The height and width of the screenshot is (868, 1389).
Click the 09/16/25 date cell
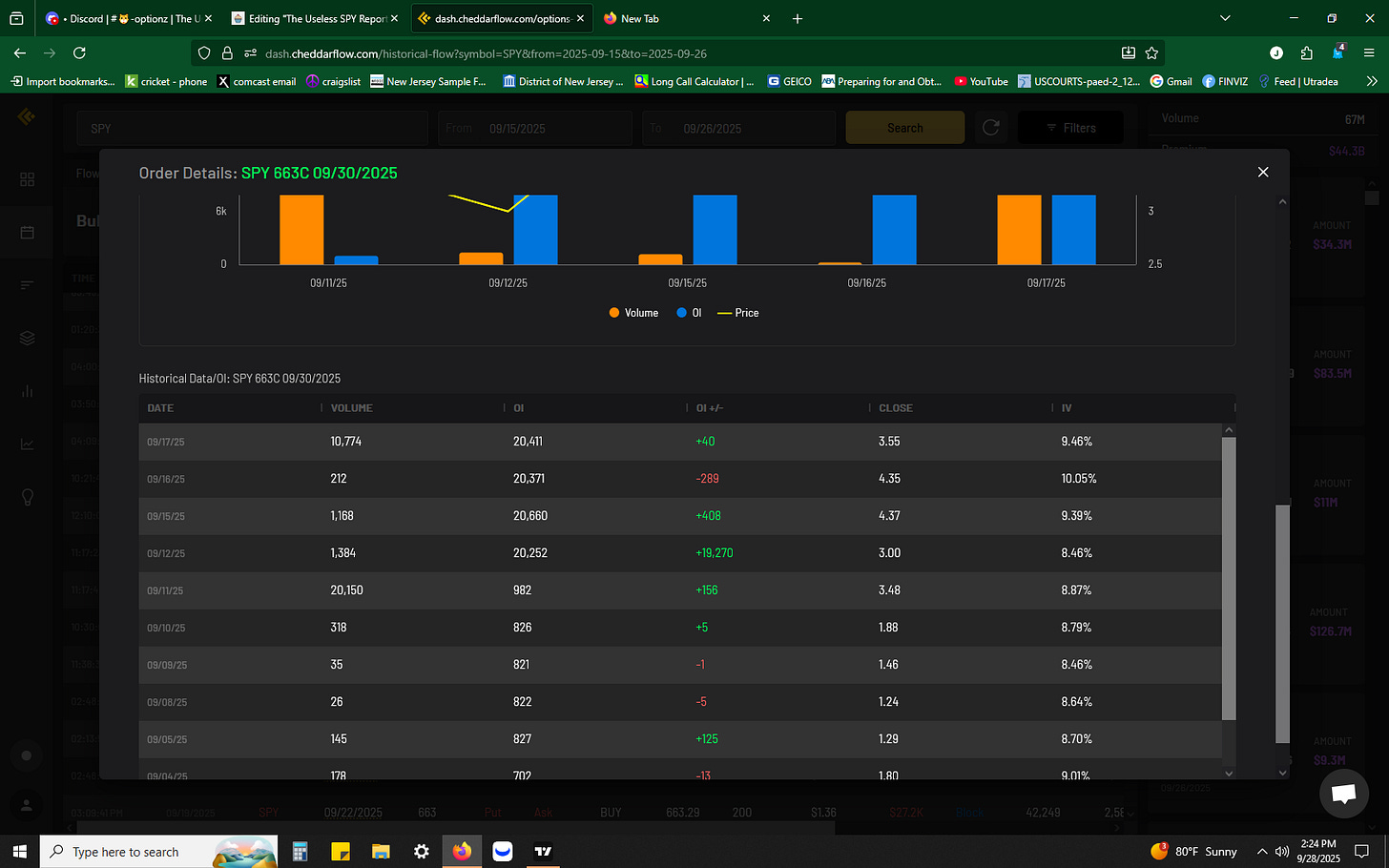(166, 479)
